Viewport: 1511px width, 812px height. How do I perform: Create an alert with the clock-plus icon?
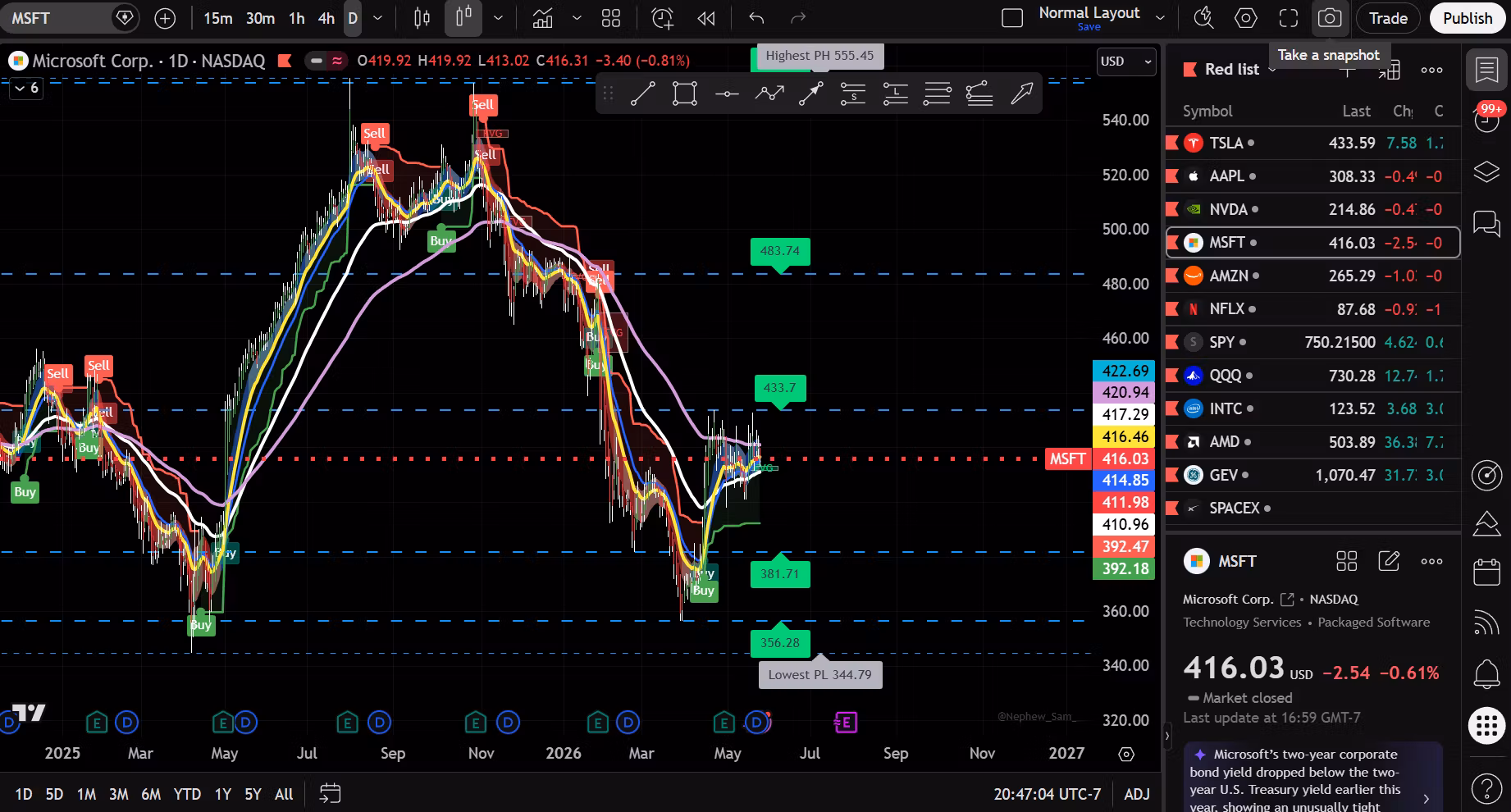(x=662, y=18)
